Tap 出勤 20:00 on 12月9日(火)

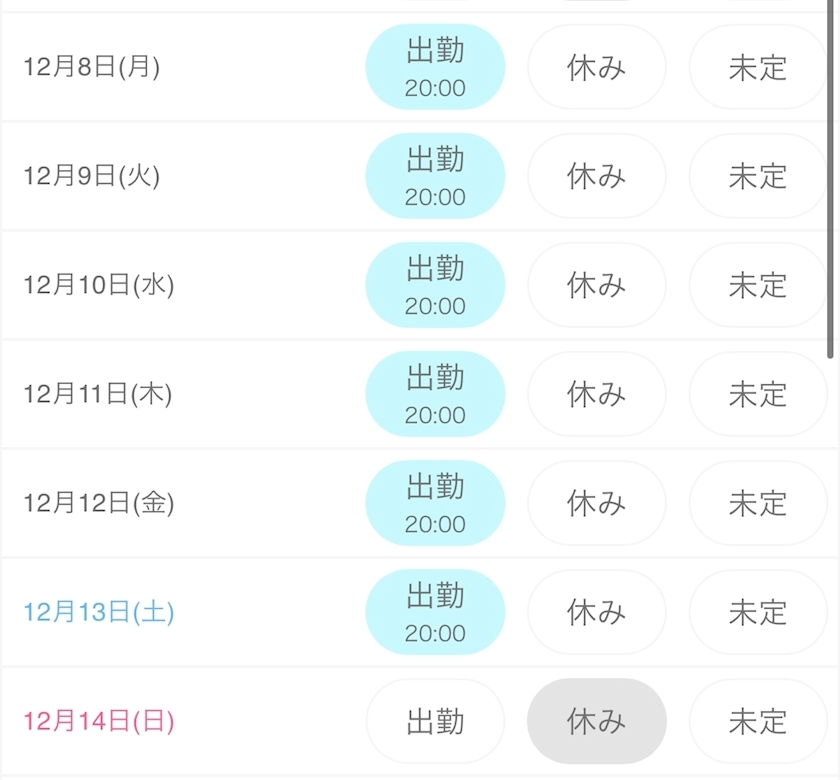tap(435, 176)
